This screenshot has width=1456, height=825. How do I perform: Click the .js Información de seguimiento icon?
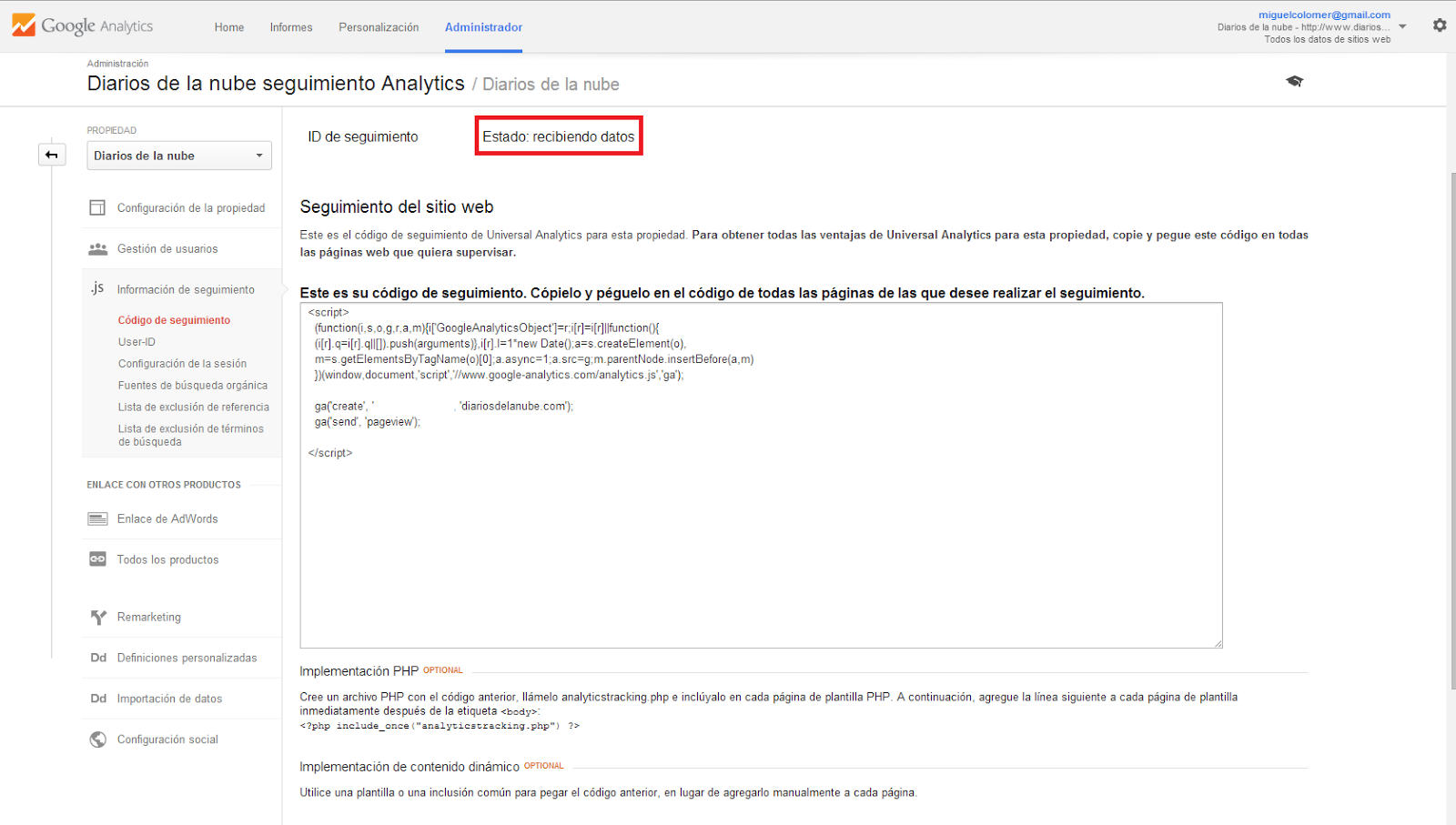click(x=97, y=288)
